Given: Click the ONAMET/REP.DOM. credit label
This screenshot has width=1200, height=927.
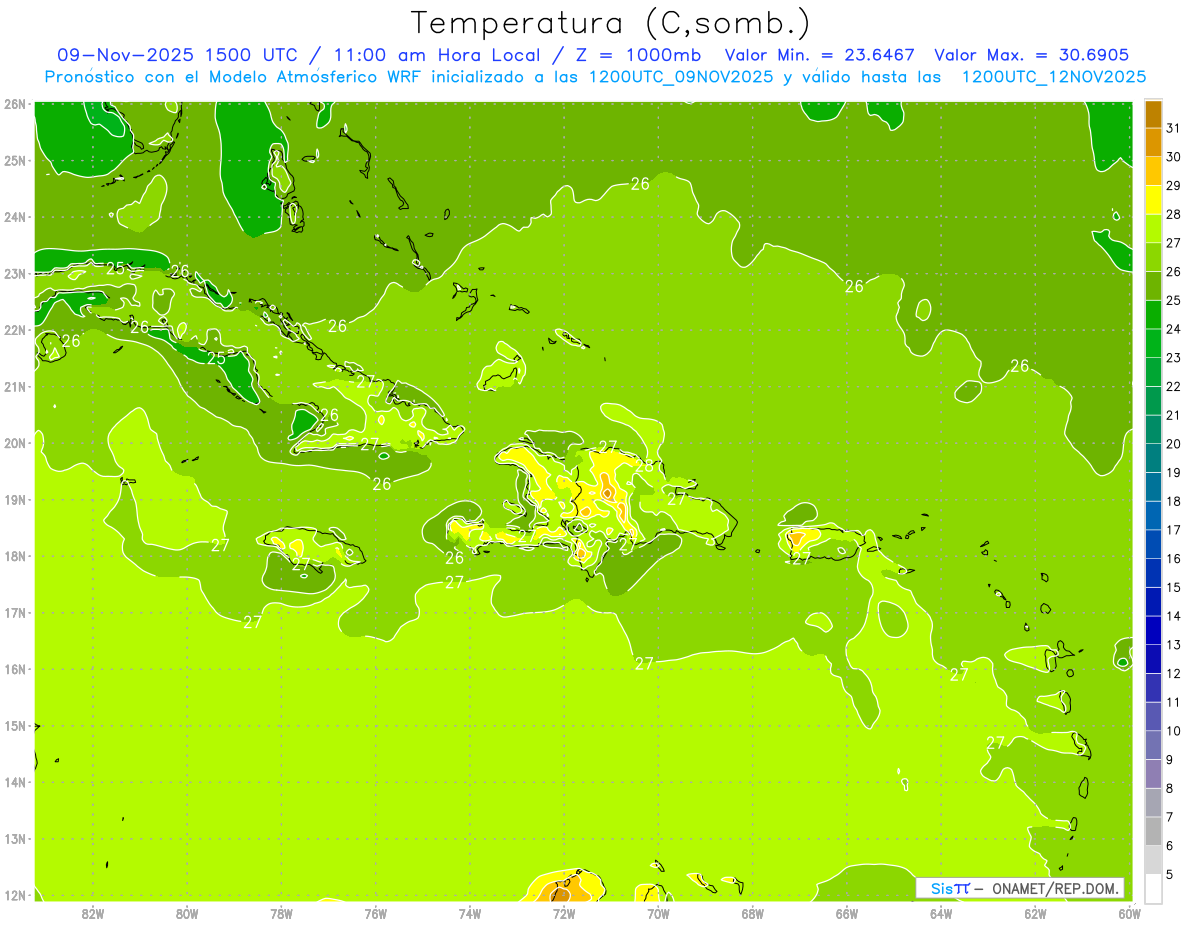Looking at the screenshot, I should click(1055, 888).
